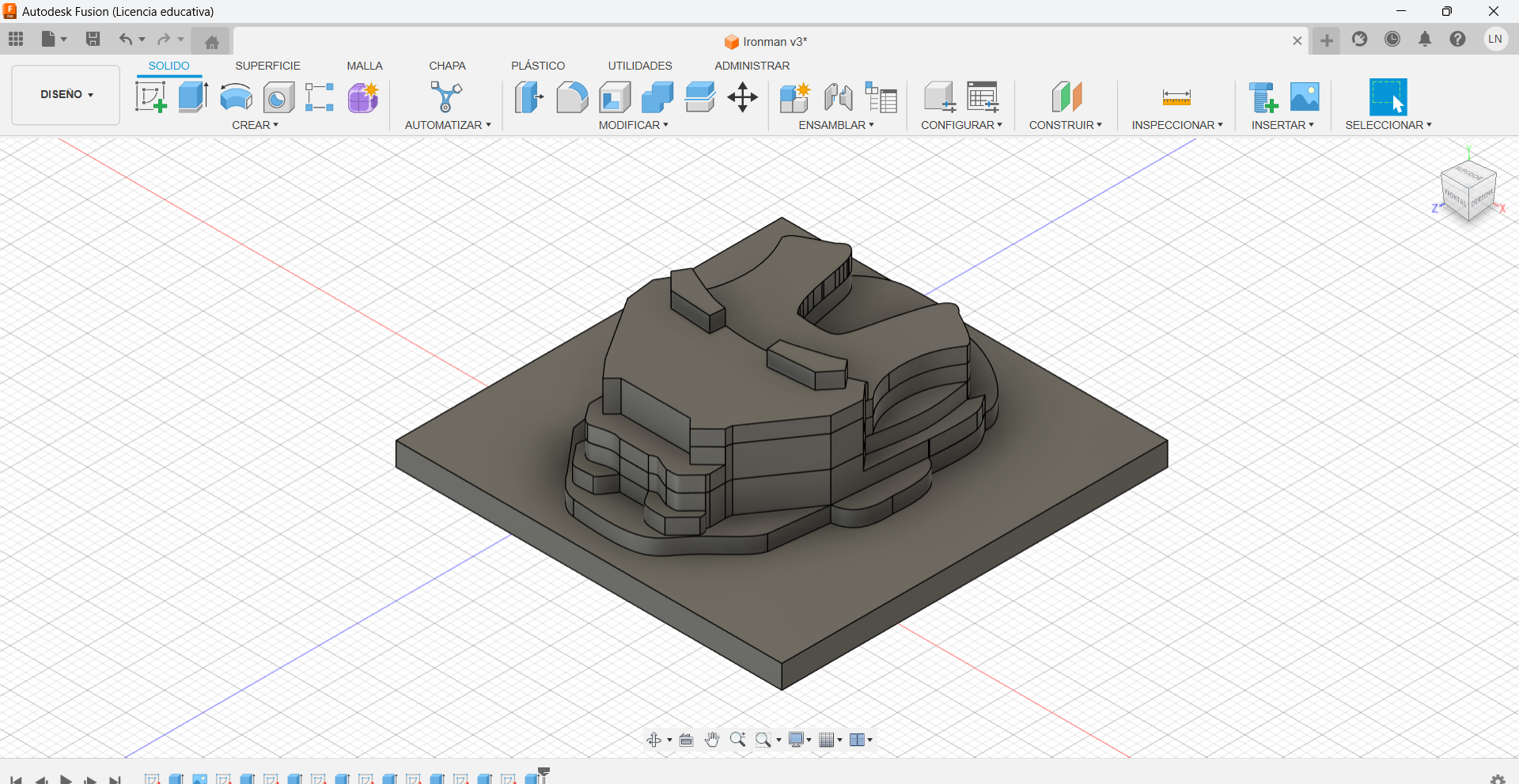Expand the Modificar menu
1519x784 pixels.
634,125
